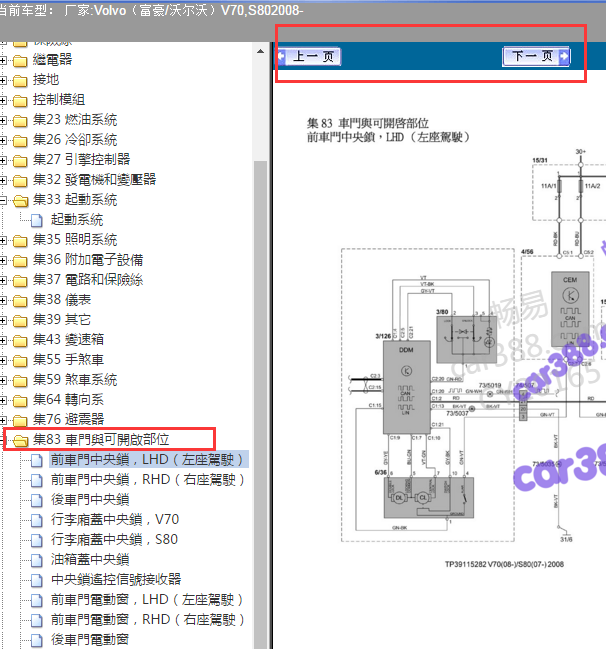Expand 集36 附加電子設備 node
The width and height of the screenshot is (606, 649).
tap(2, 260)
